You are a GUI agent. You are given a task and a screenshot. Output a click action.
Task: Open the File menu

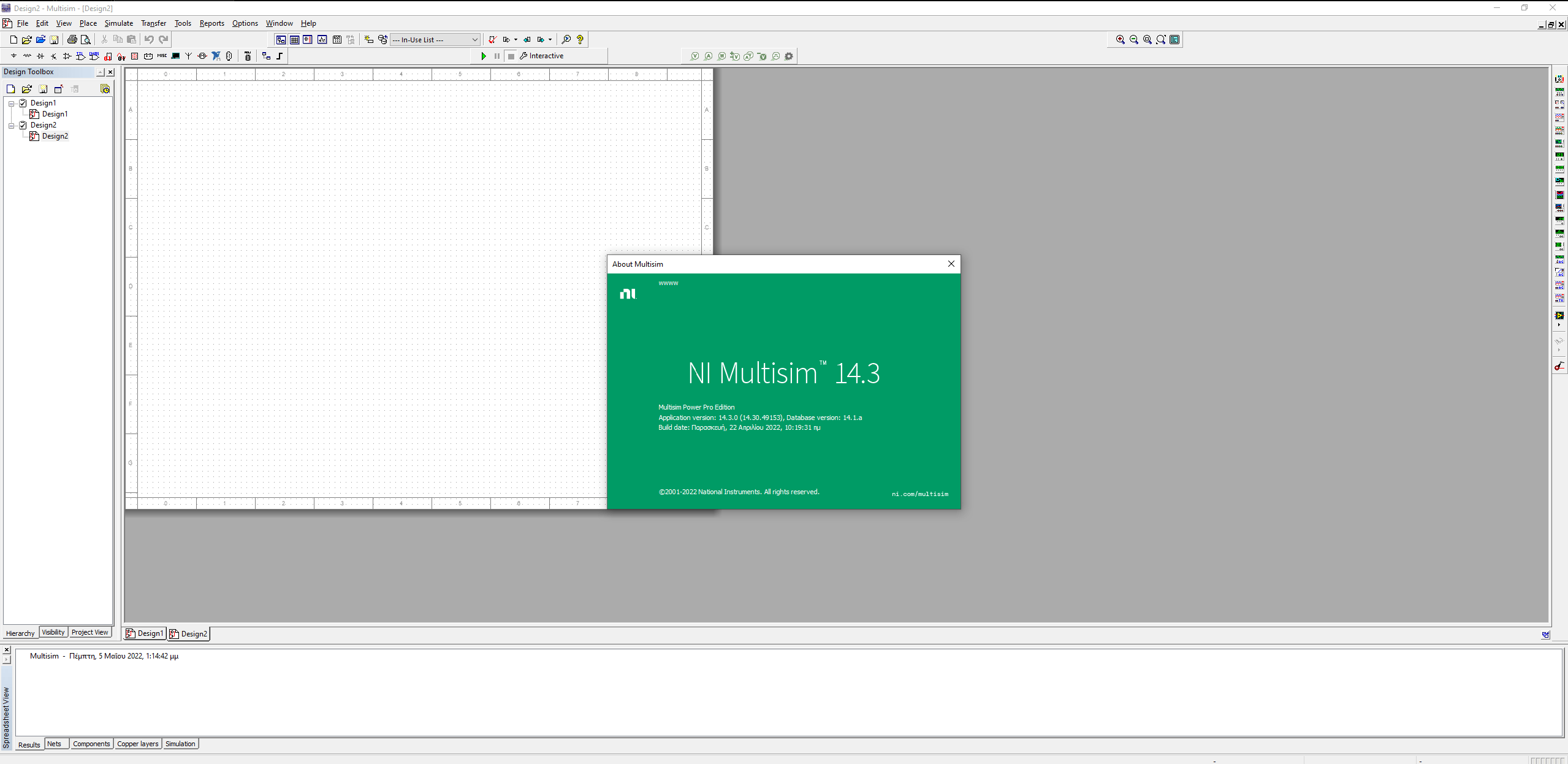click(x=23, y=23)
